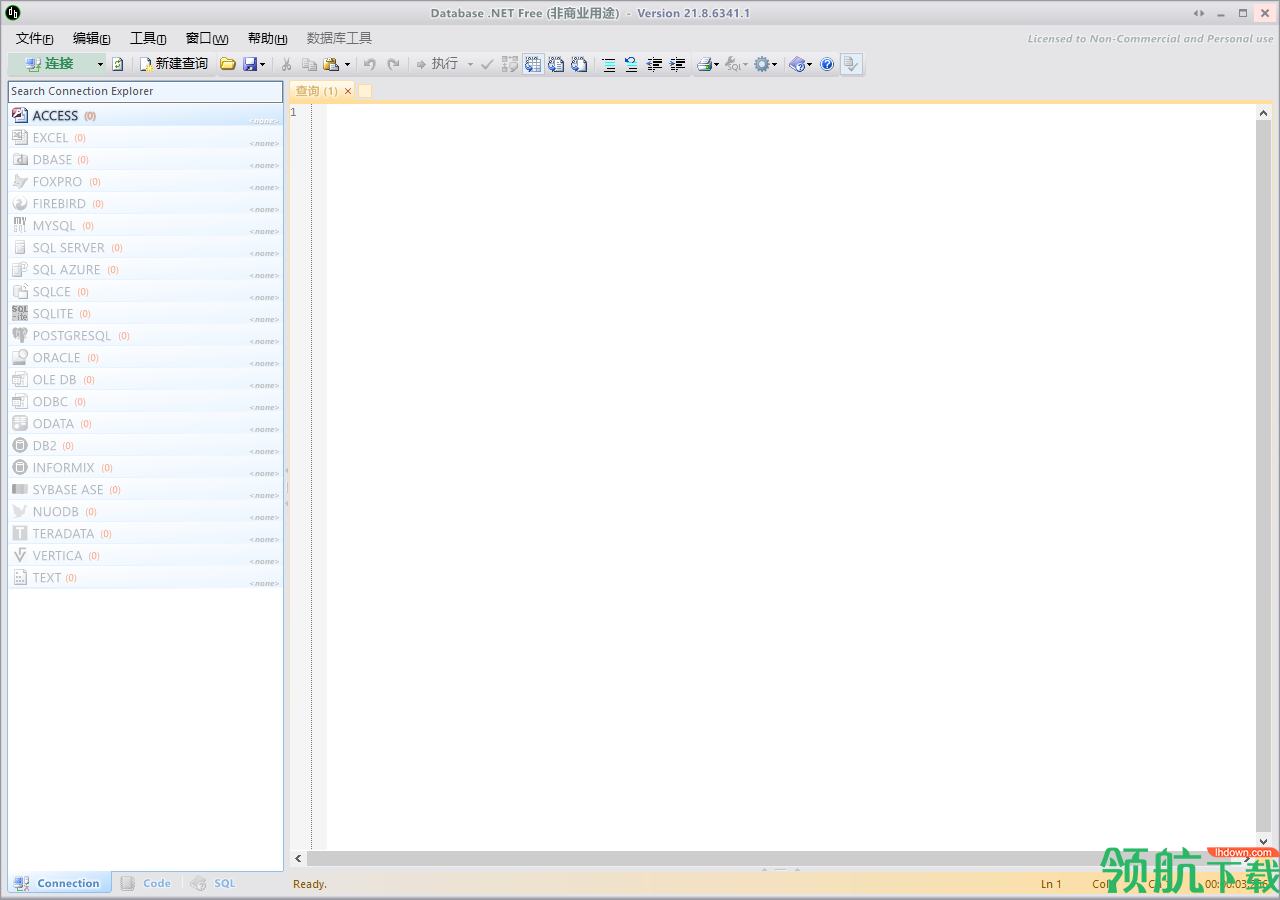1280x900 pixels.
Task: Click the blue question mark help icon
Action: click(x=827, y=64)
